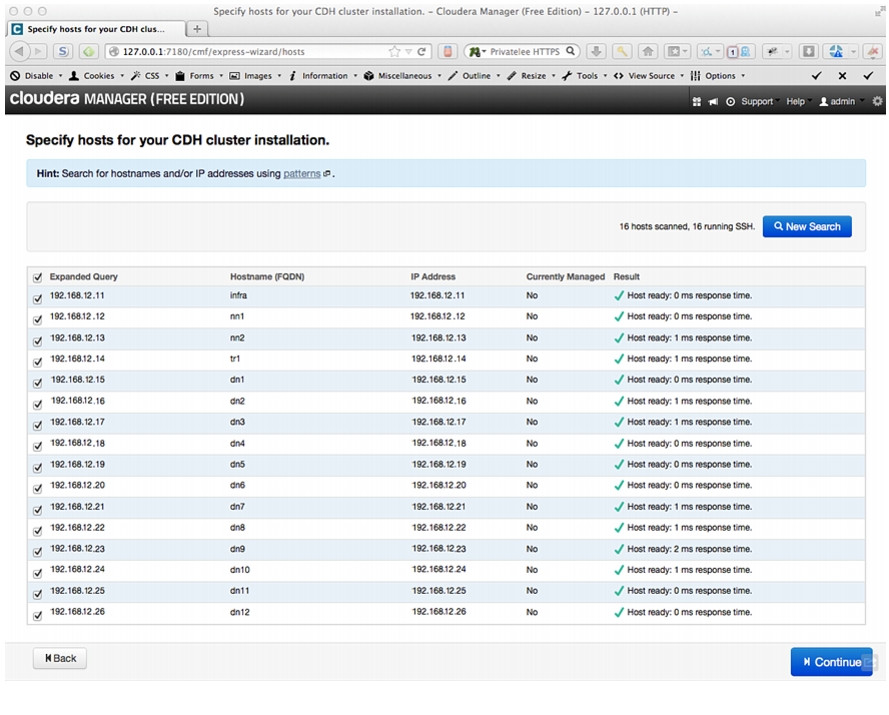Image resolution: width=889 pixels, height=715 pixels.
Task: Click the browser address bar URL field
Action: coord(266,52)
